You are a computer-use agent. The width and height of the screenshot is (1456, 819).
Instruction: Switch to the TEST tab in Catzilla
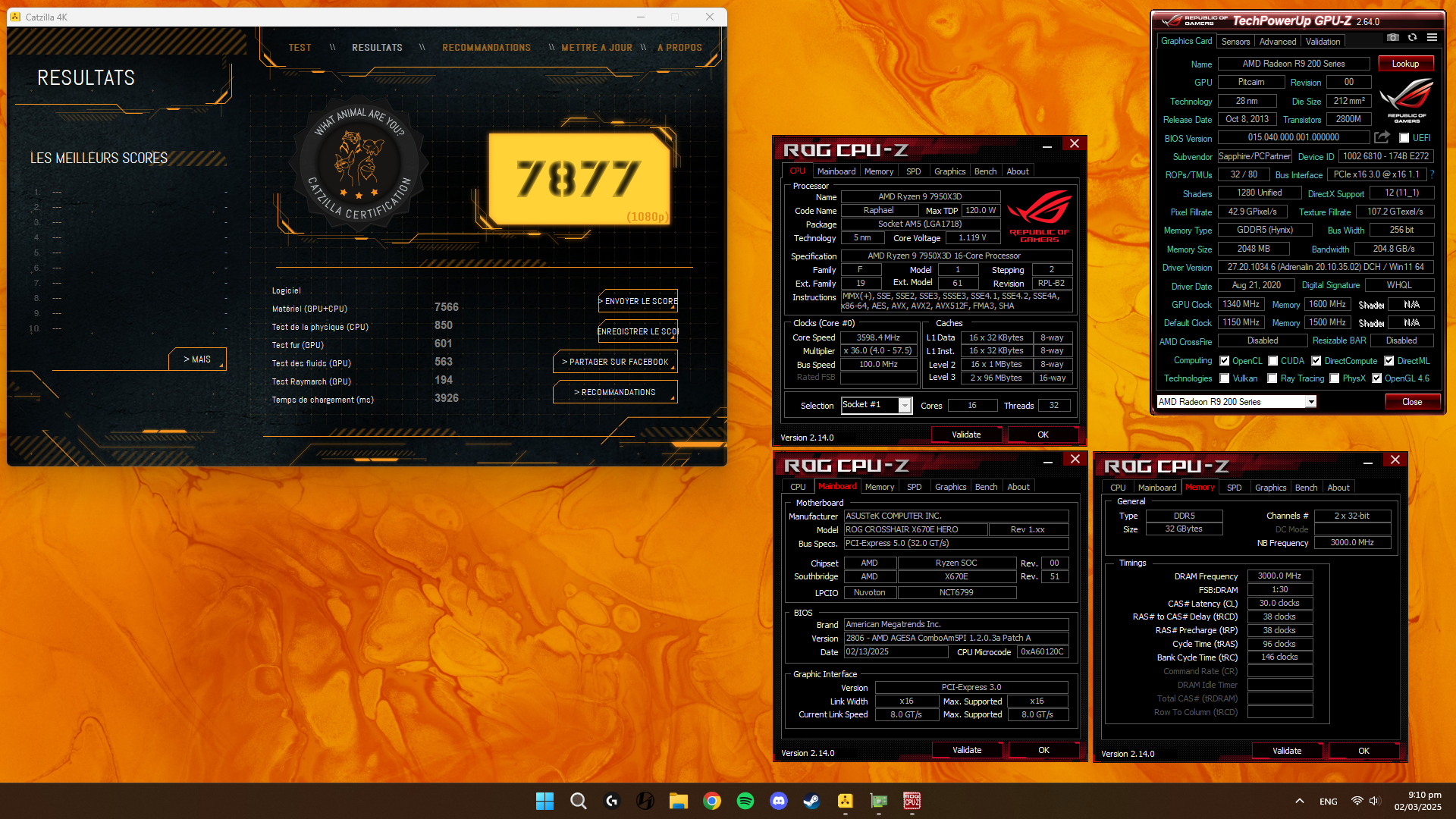point(300,47)
